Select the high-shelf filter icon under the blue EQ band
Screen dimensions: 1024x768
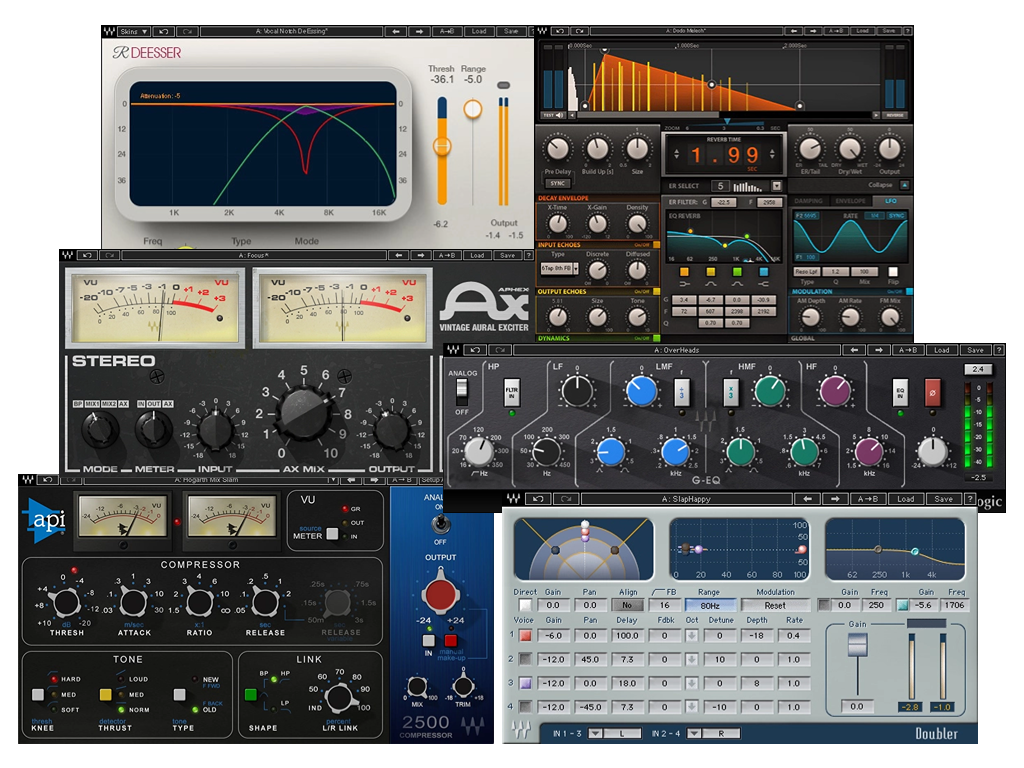pyautogui.click(x=763, y=284)
